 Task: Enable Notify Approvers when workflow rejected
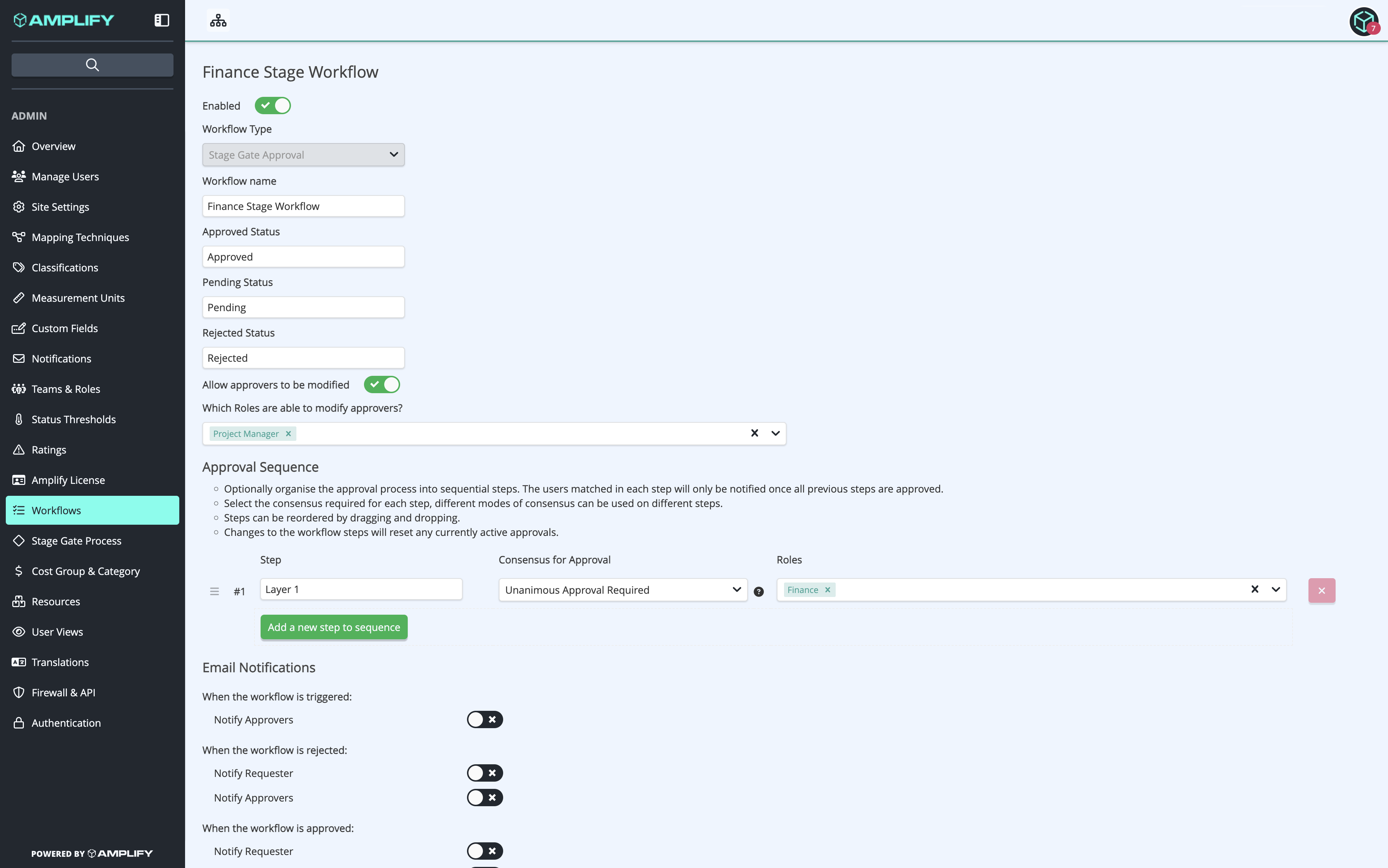click(x=485, y=798)
